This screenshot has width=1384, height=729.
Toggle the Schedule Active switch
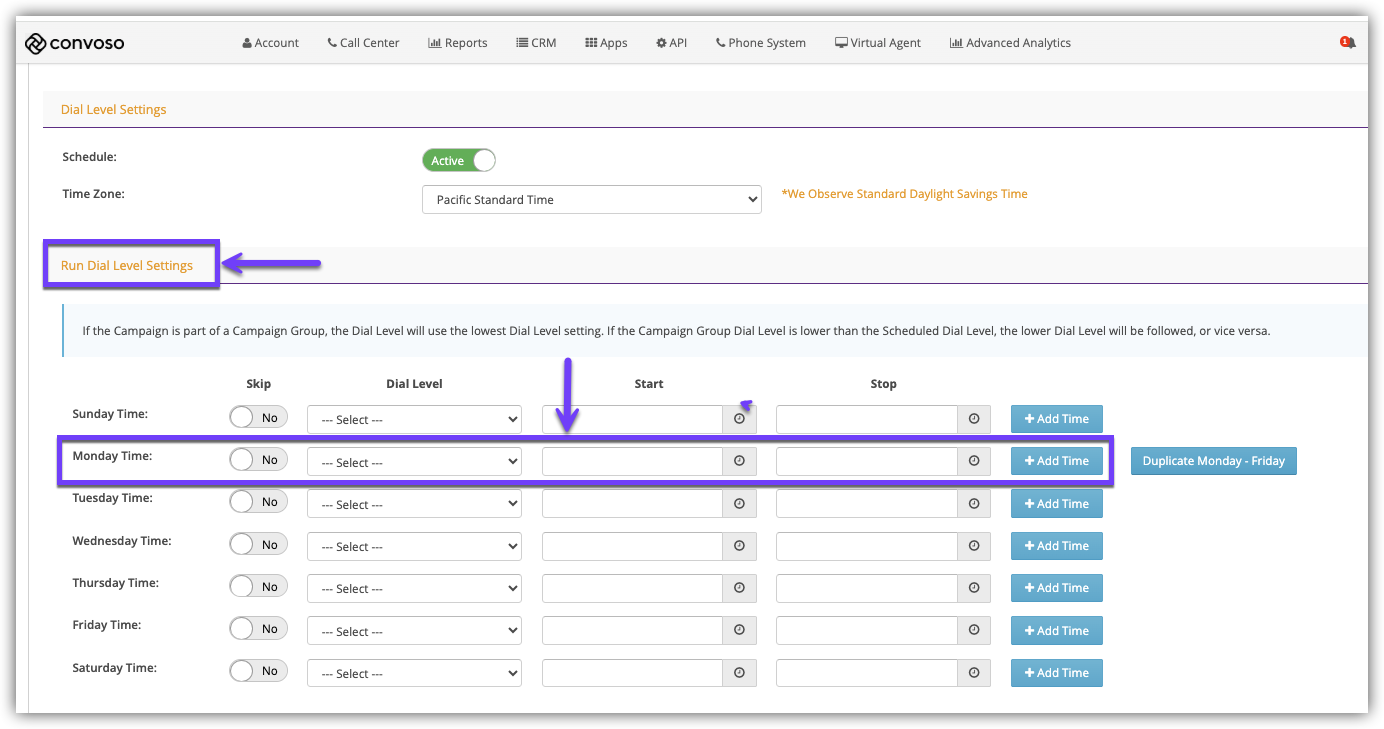[459, 161]
